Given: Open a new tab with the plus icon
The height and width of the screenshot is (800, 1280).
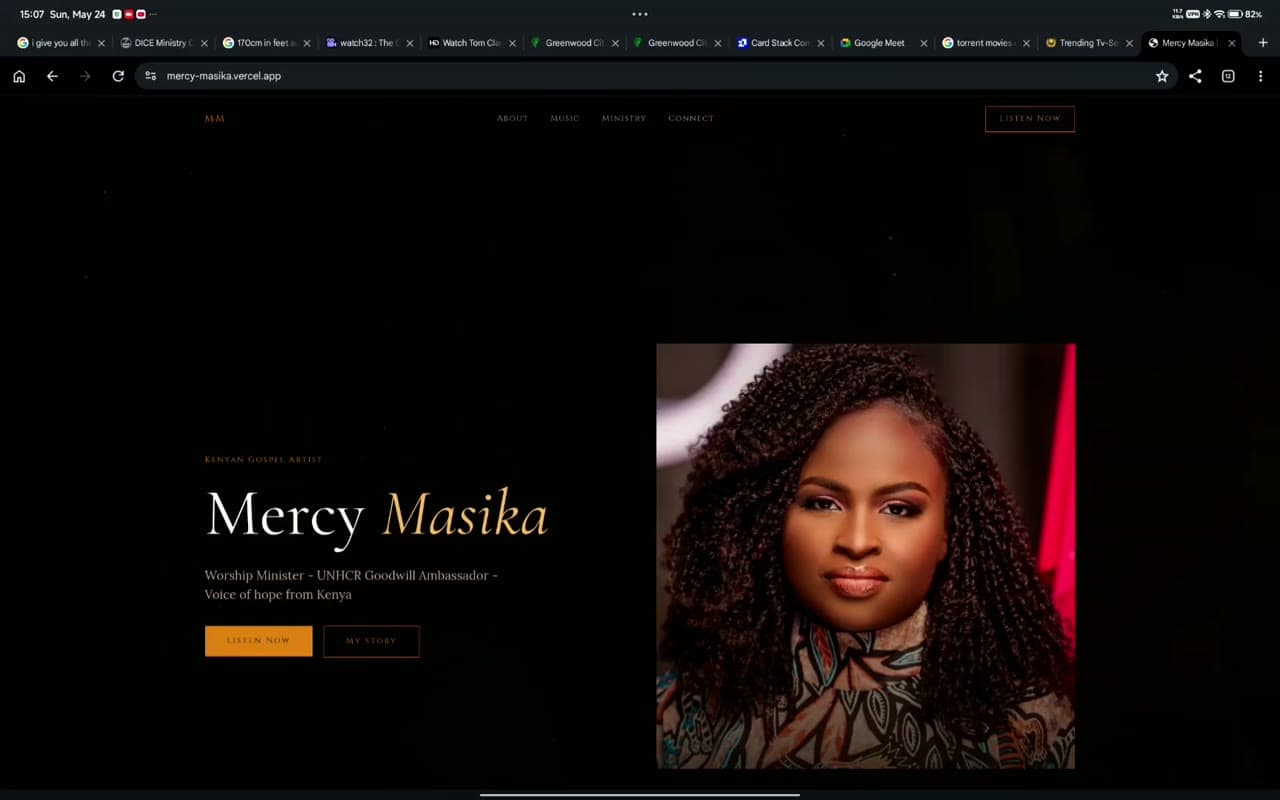Looking at the screenshot, I should click(x=1263, y=43).
